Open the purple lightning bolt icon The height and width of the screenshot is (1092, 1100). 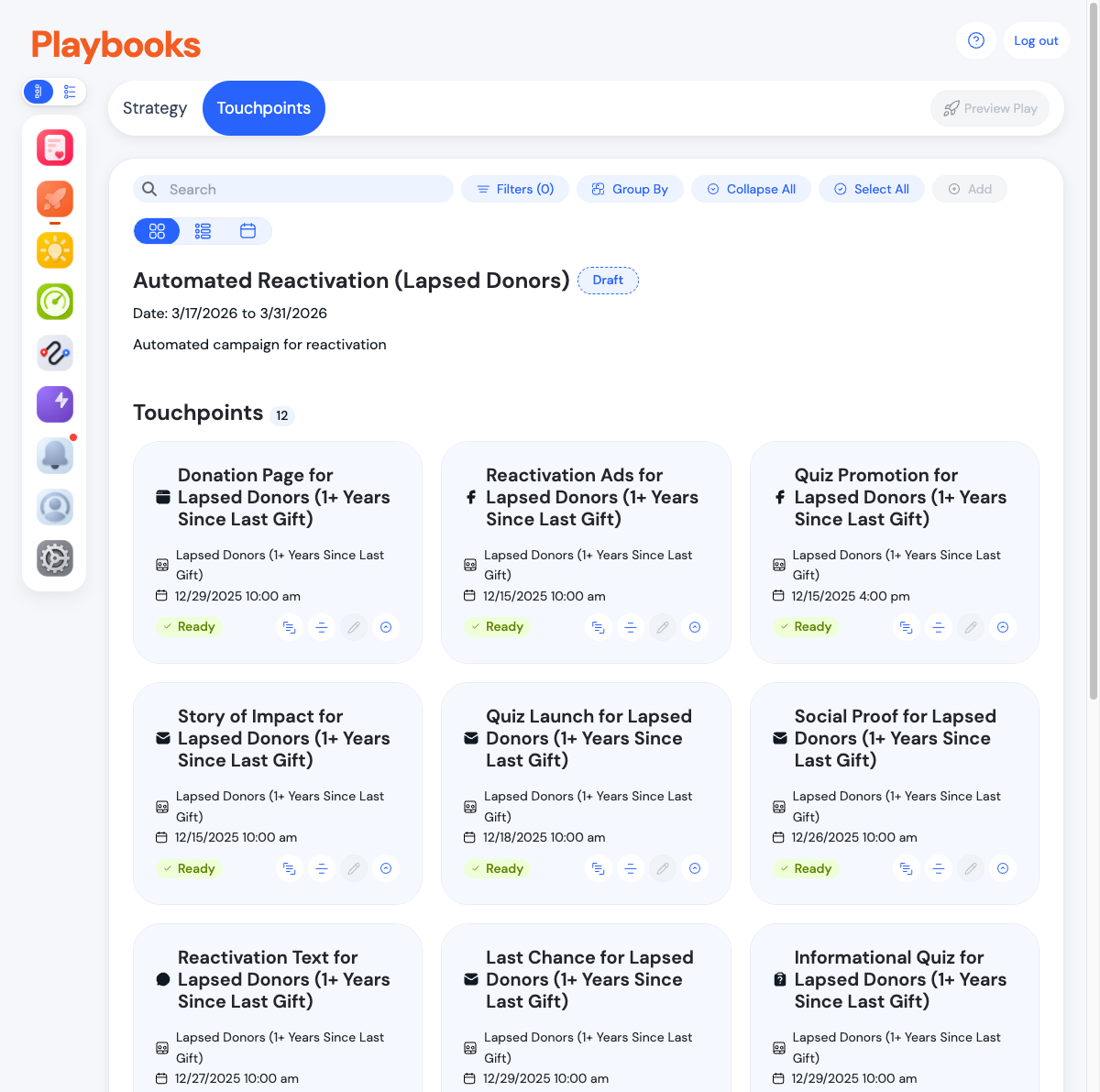(x=55, y=404)
